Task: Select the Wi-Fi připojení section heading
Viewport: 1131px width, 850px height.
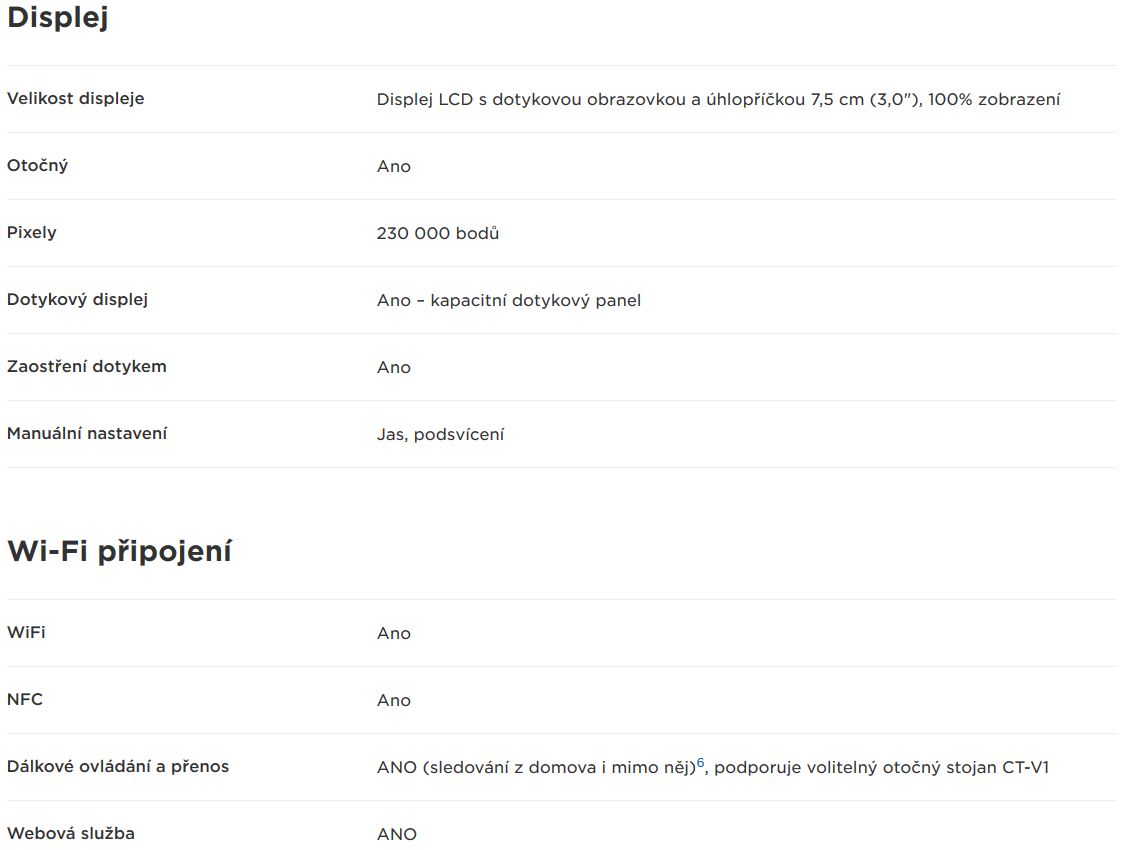Action: click(x=120, y=551)
